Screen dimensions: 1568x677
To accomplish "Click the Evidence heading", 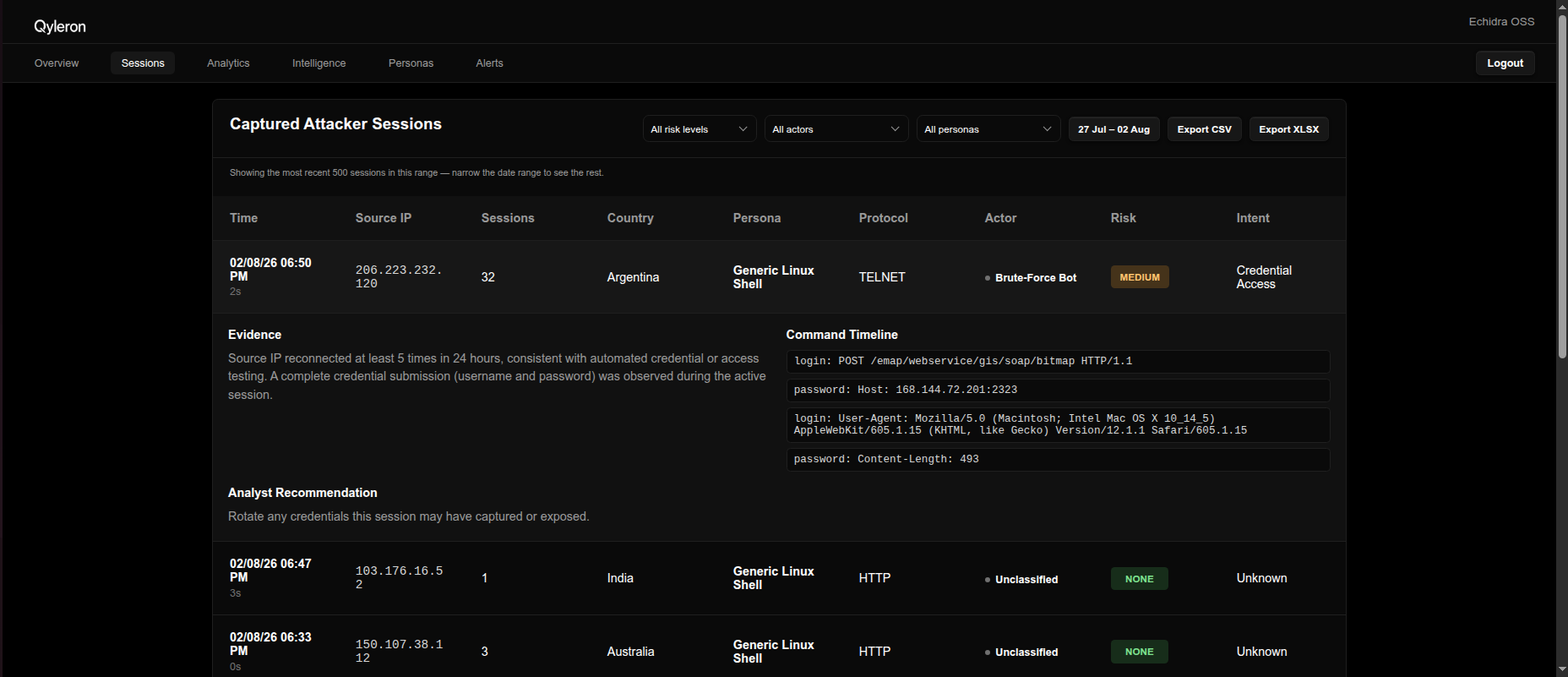I will pos(254,335).
